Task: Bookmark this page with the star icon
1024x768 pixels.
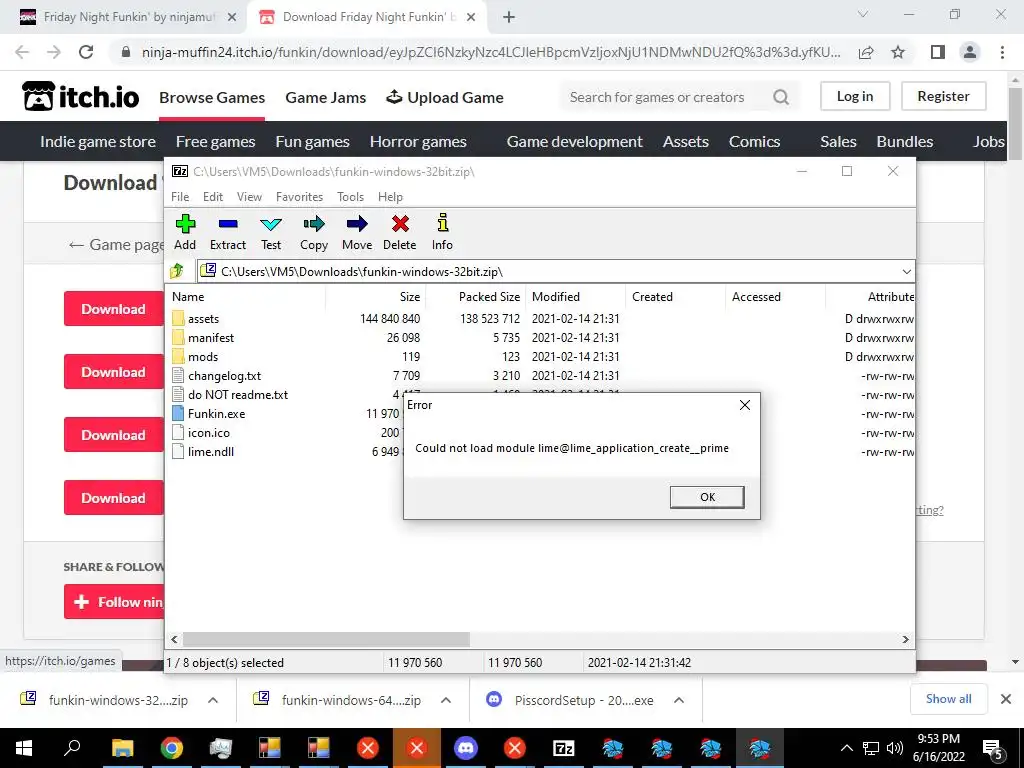Action: coord(898,52)
